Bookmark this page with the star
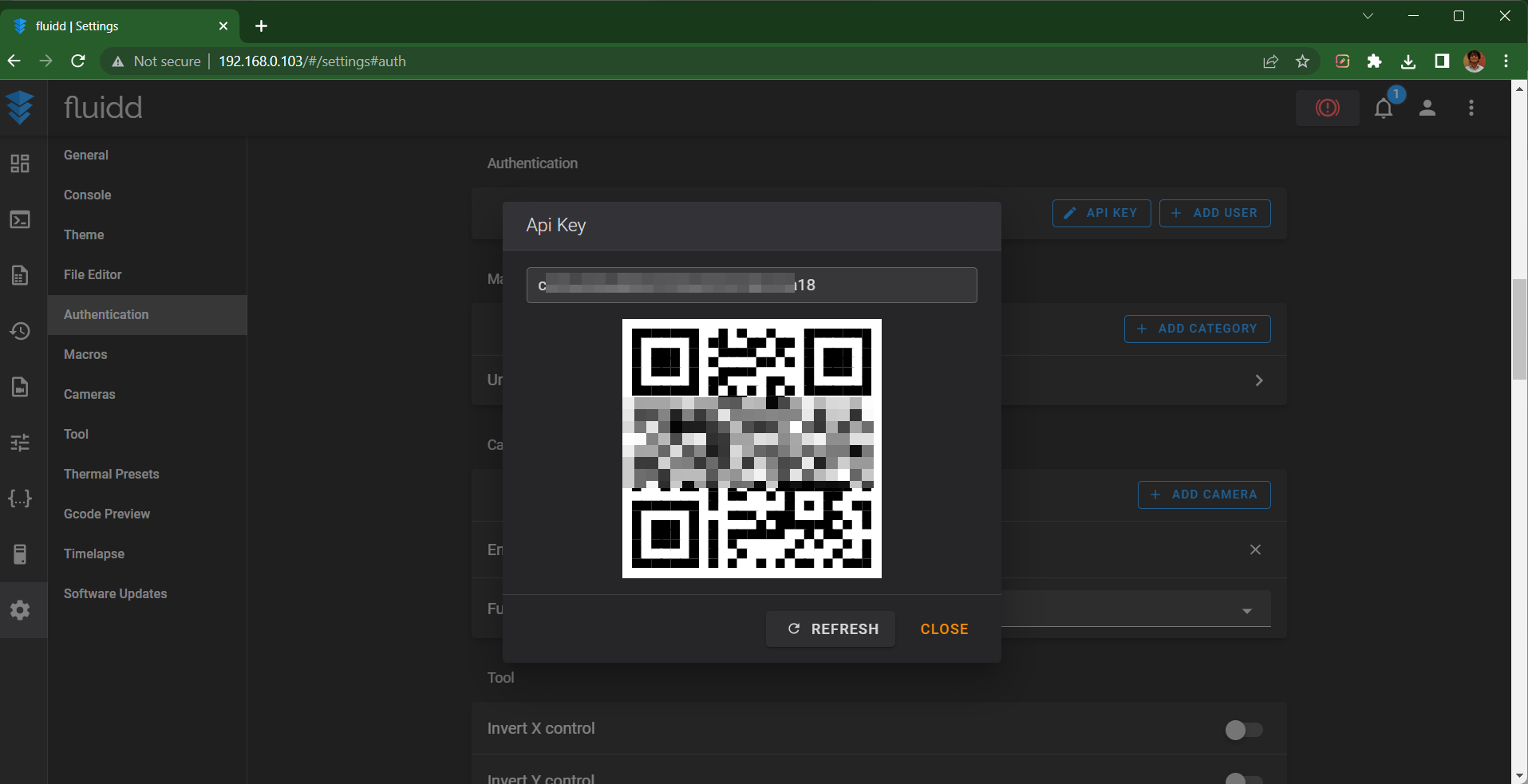This screenshot has width=1528, height=784. tap(1302, 61)
